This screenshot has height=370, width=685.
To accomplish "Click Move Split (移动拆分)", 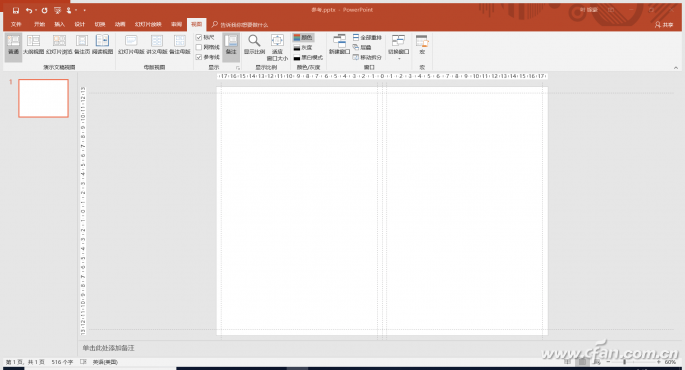I will pos(367,57).
